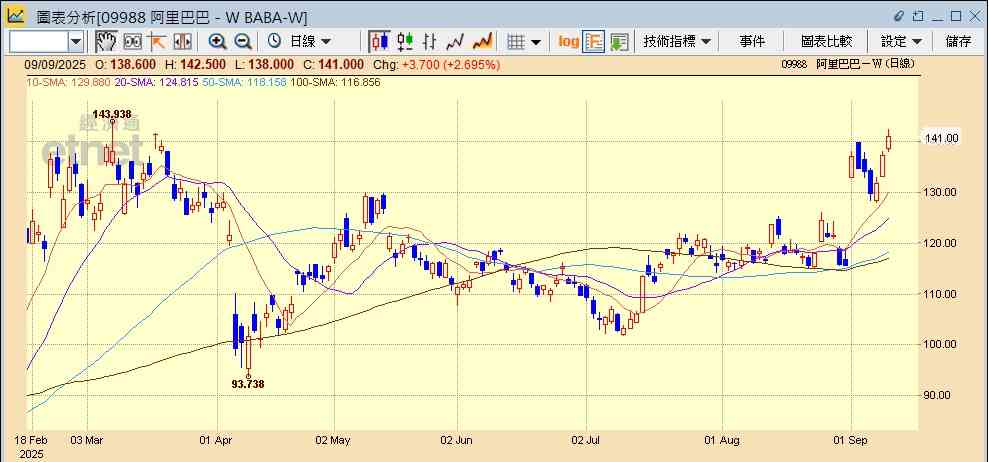Click the 圖表比較 button

(x=826, y=42)
